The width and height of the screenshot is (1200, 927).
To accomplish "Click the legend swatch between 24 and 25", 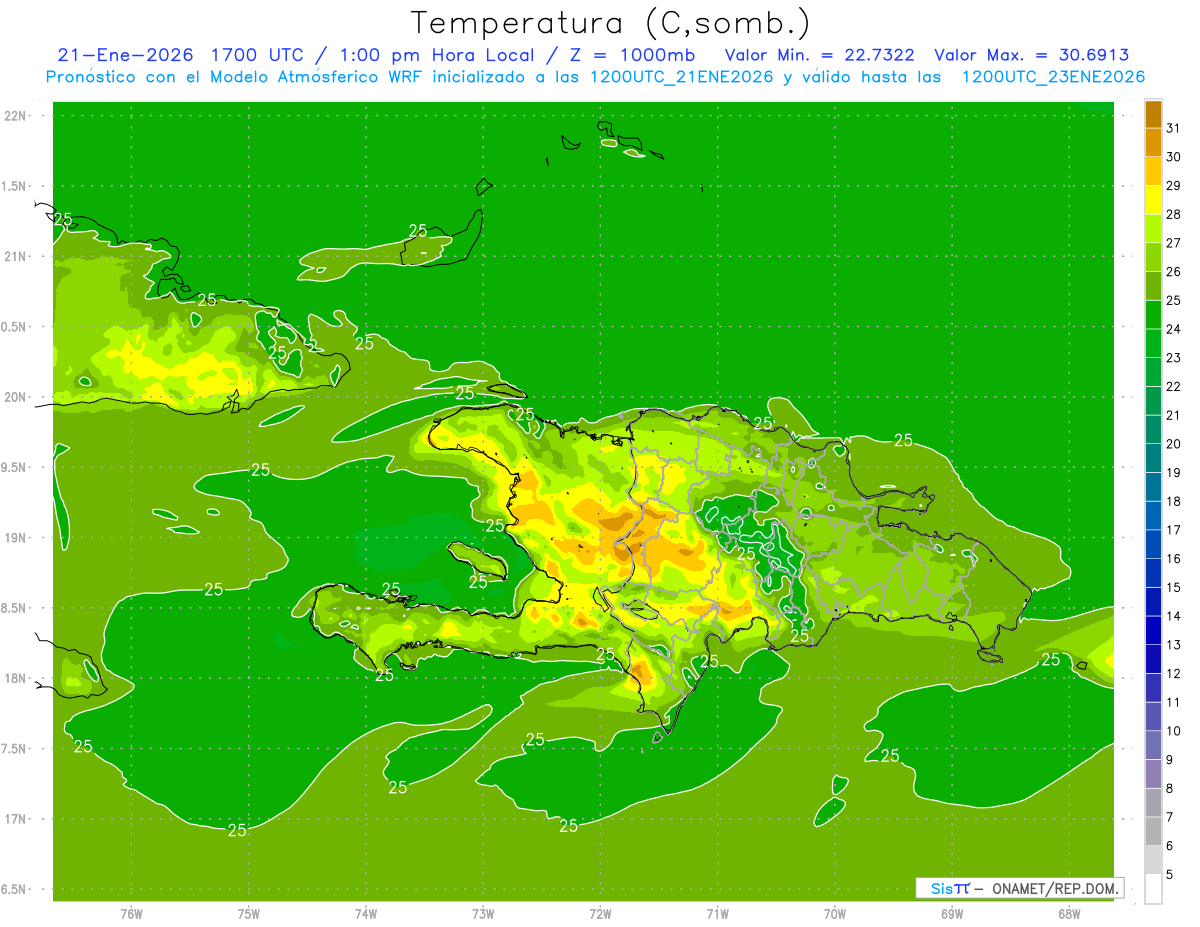I will pos(1153,314).
